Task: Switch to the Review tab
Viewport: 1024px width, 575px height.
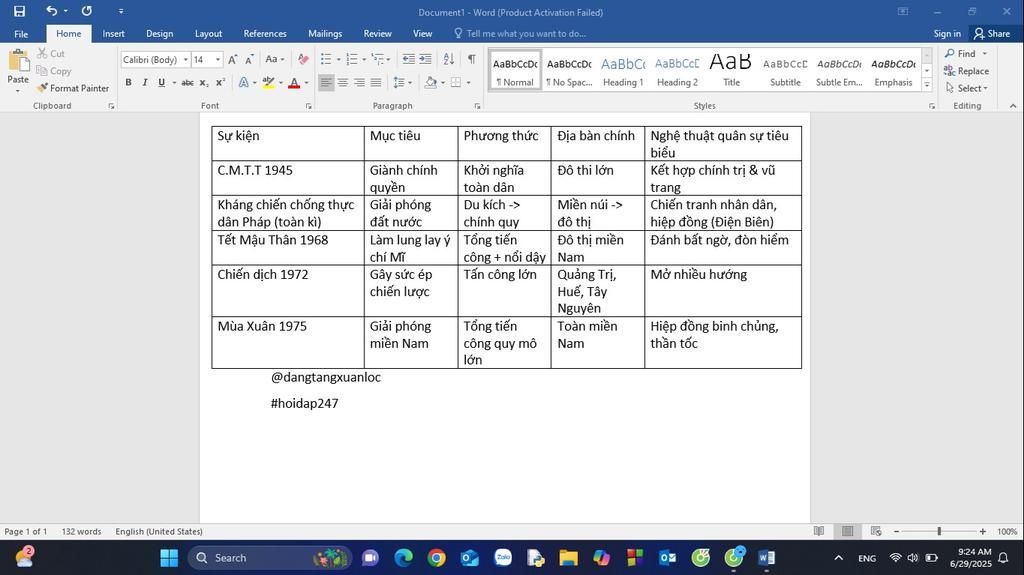Action: 377,34
